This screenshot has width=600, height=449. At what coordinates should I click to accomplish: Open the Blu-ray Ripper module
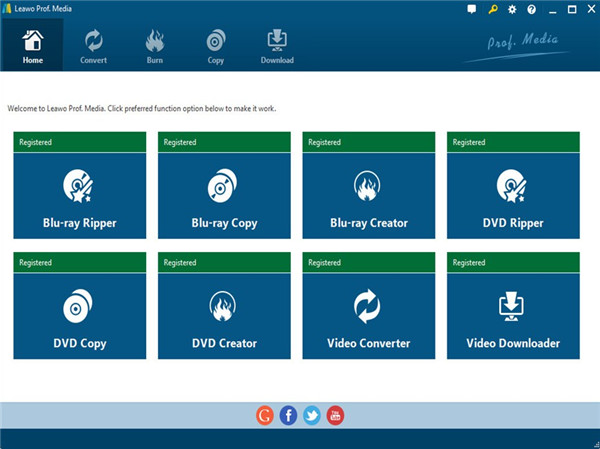click(79, 195)
